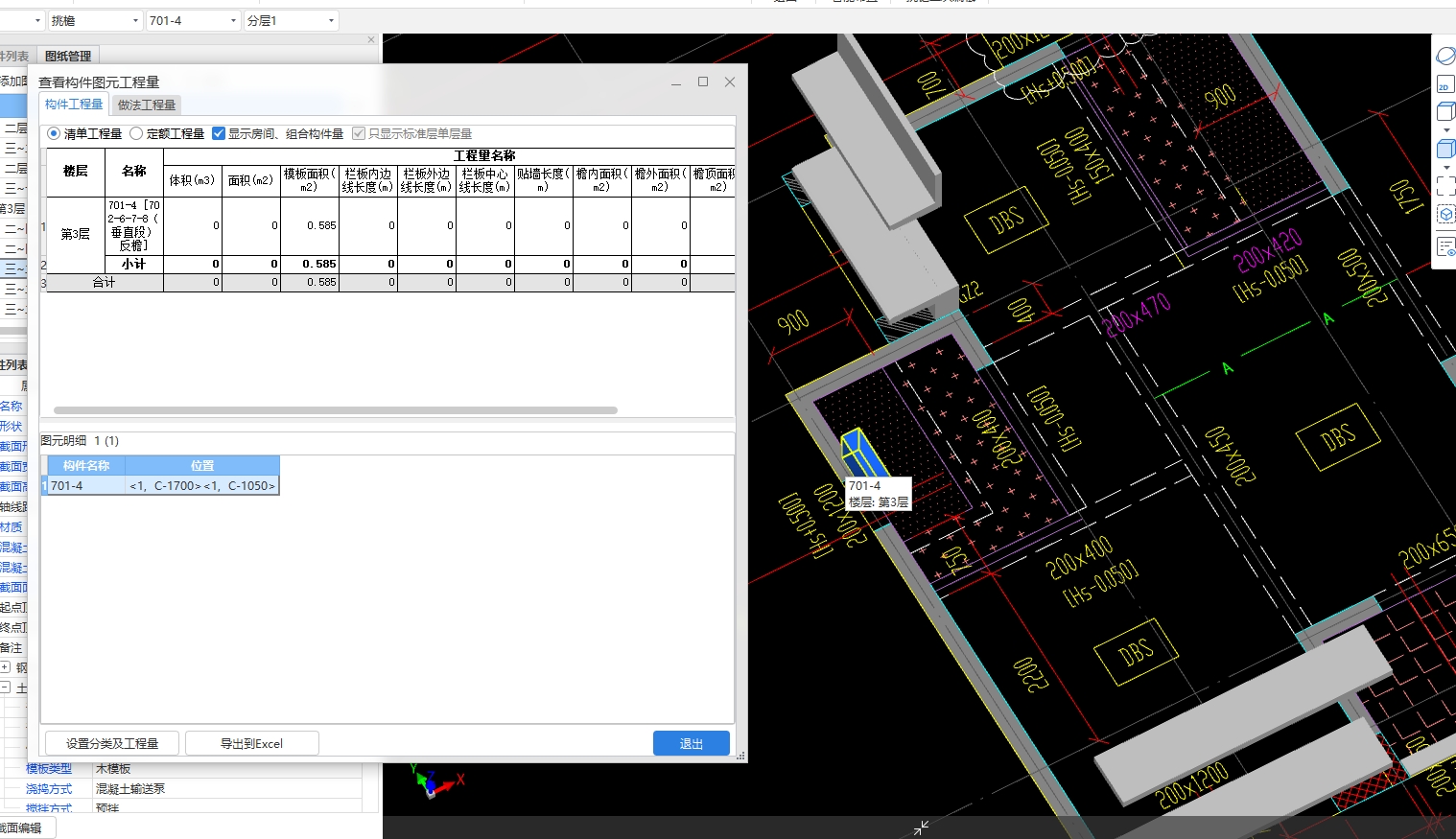This screenshot has height=839, width=1456.
Task: Click 混凝土输送泵 property value
Action: [130, 789]
